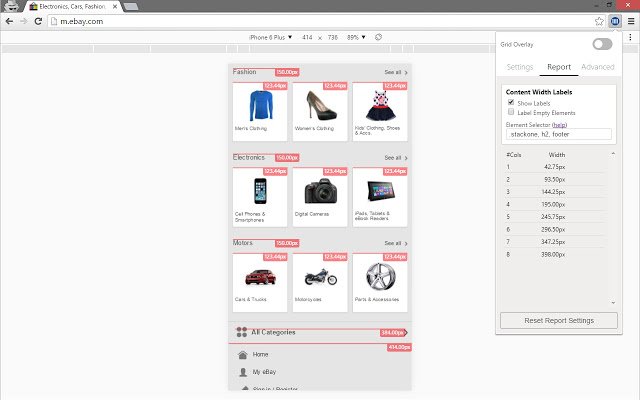Image resolution: width=640 pixels, height=400 pixels.
Task: Open the grid overlay extension icon
Action: (615, 21)
